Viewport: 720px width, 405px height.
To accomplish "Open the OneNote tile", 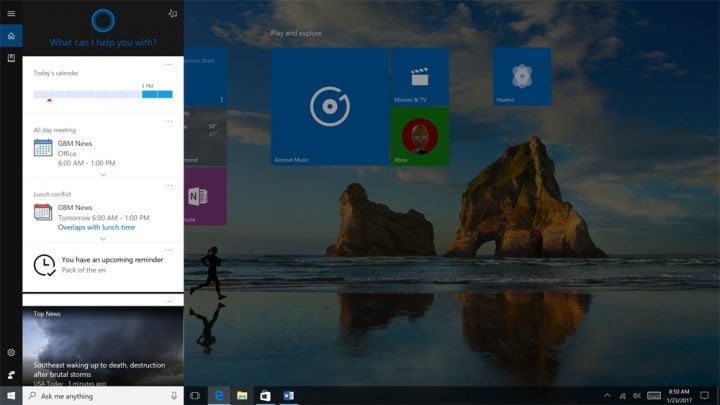I will click(x=205, y=196).
